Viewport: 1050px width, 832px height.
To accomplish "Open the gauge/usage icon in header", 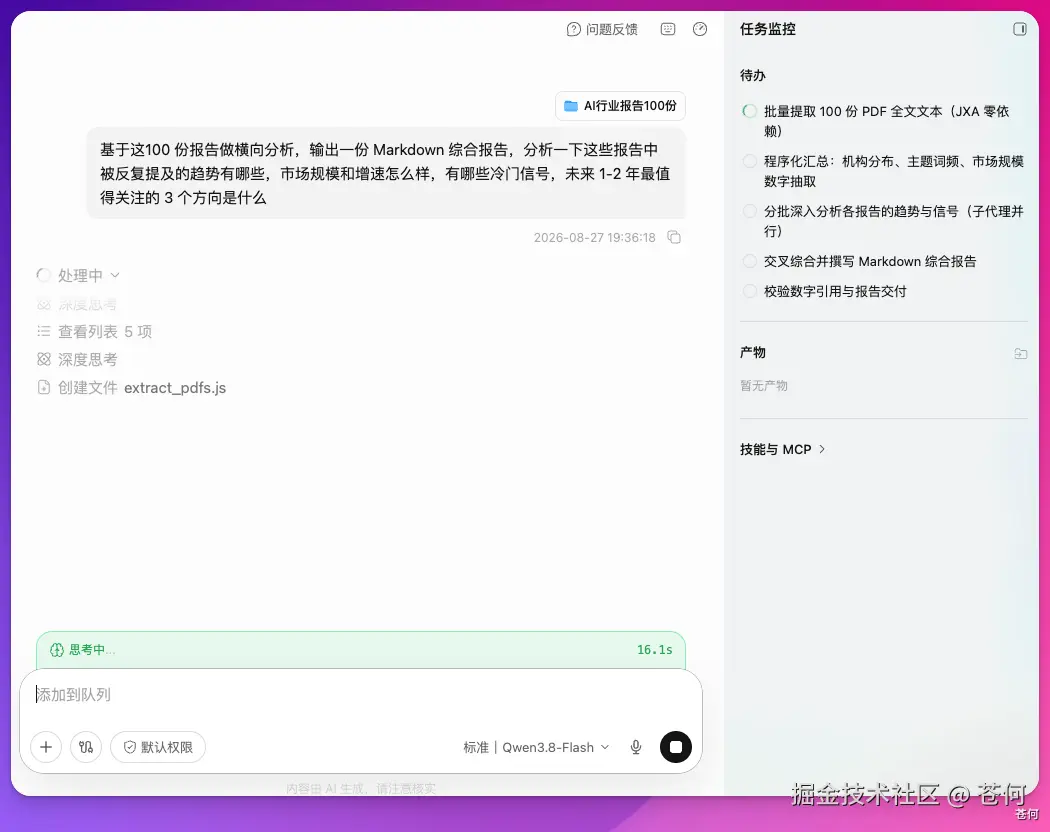I will click(x=700, y=29).
